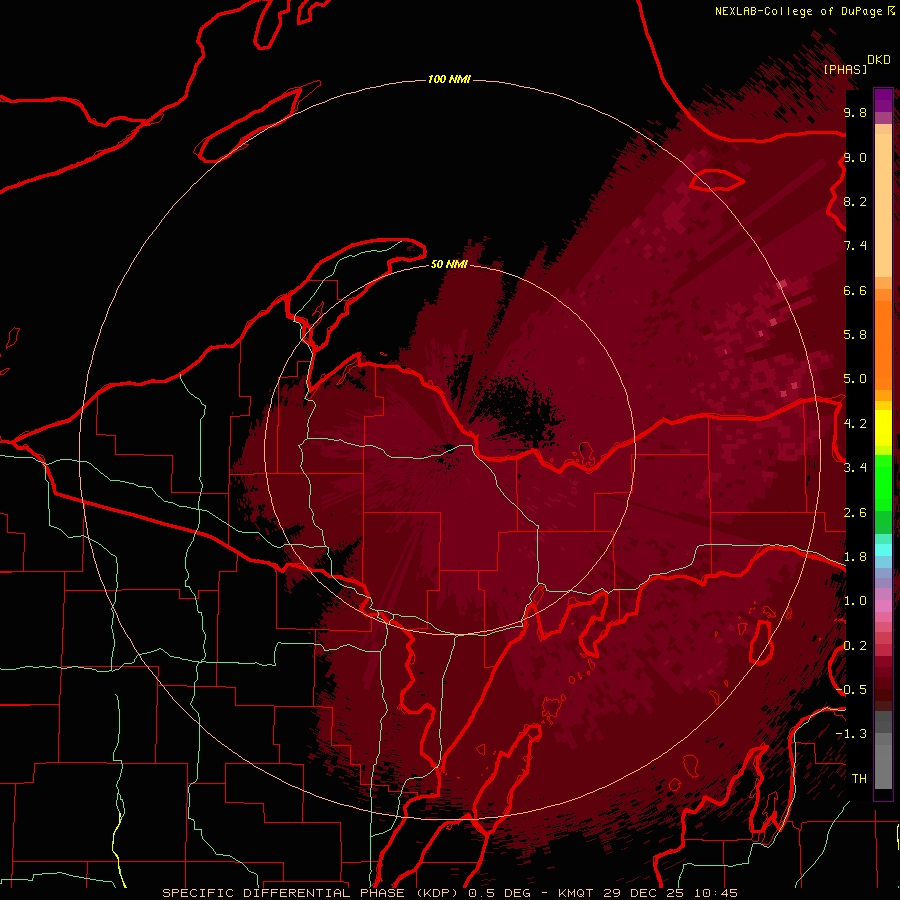Click the SPECIFIC DIFFERENTIAL PHASE caption text
The image size is (900, 900).
(284, 893)
